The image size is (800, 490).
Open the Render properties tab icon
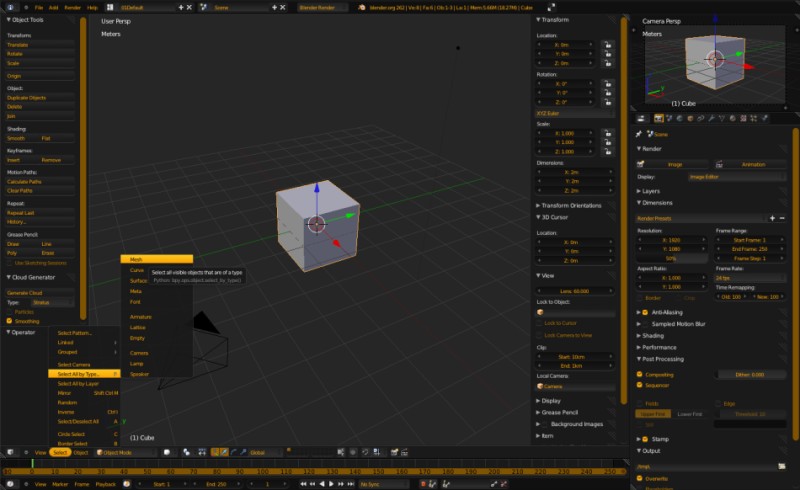click(659, 118)
